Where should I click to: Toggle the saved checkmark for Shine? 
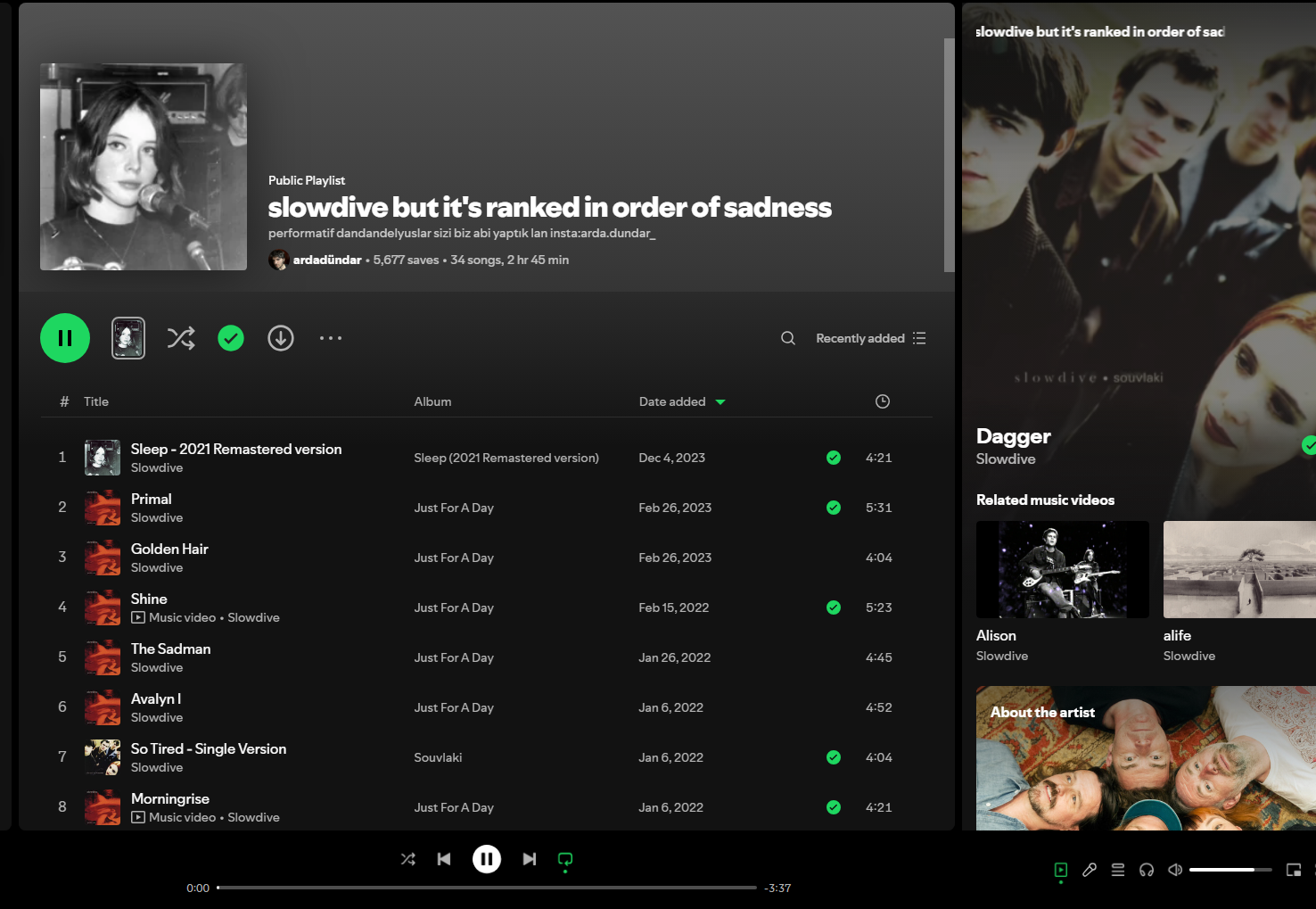(834, 607)
